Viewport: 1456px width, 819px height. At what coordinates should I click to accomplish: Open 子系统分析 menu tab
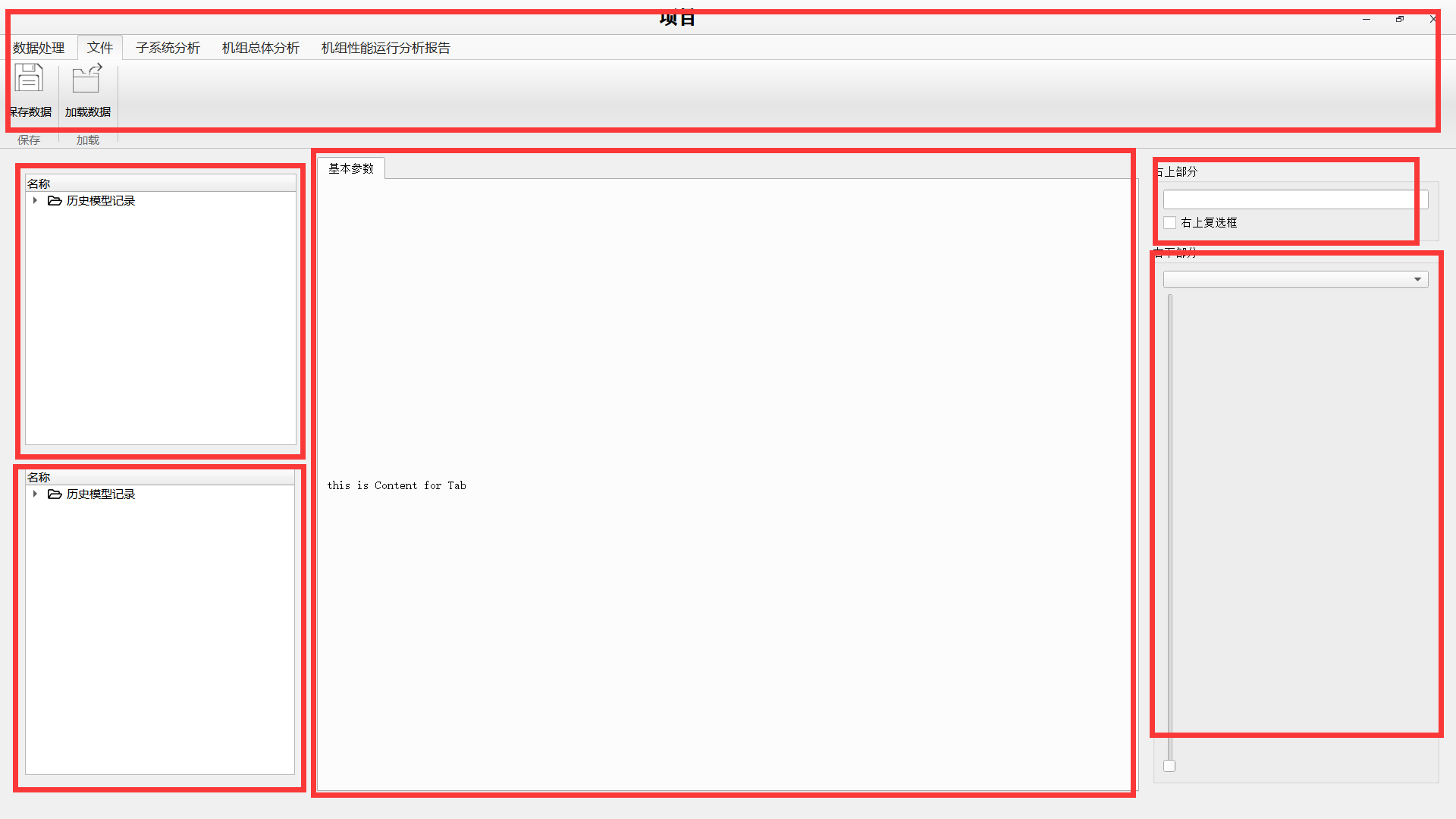point(167,47)
